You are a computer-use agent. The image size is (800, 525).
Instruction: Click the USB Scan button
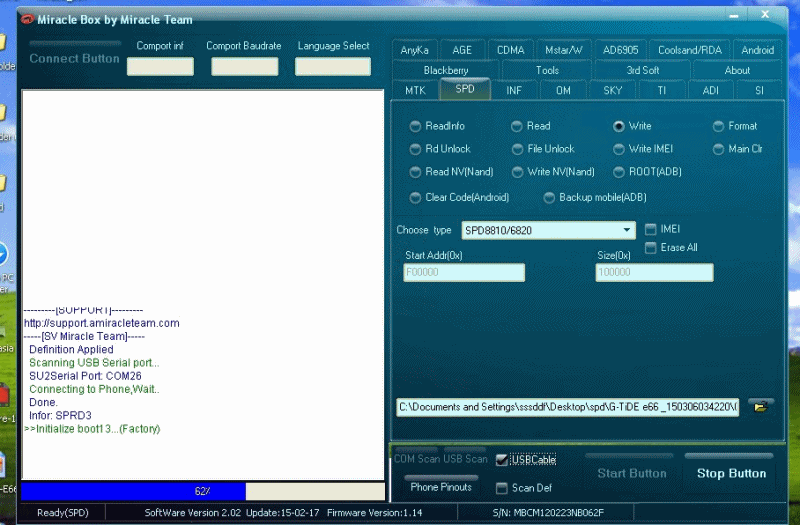pos(465,457)
